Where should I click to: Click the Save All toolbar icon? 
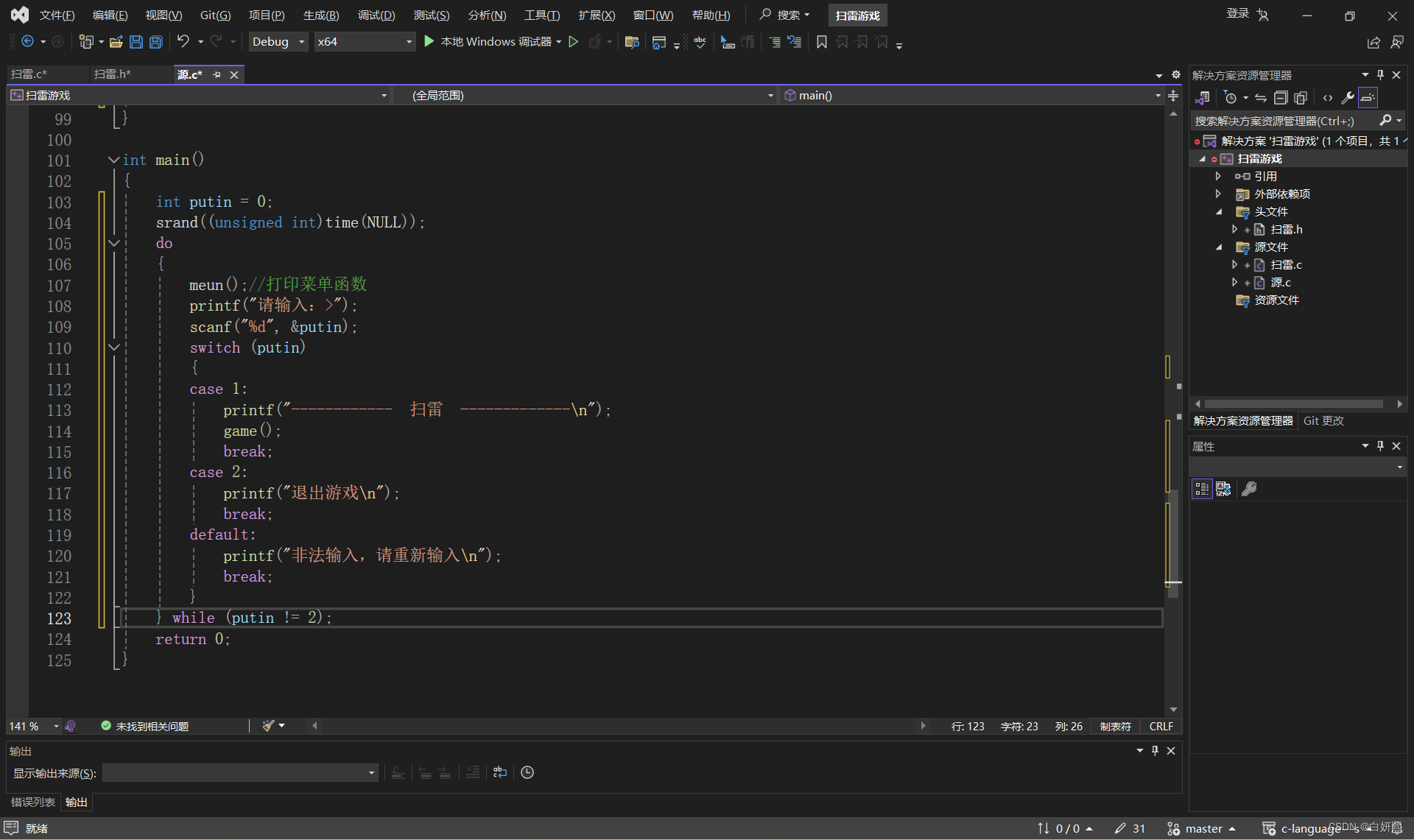pos(156,42)
